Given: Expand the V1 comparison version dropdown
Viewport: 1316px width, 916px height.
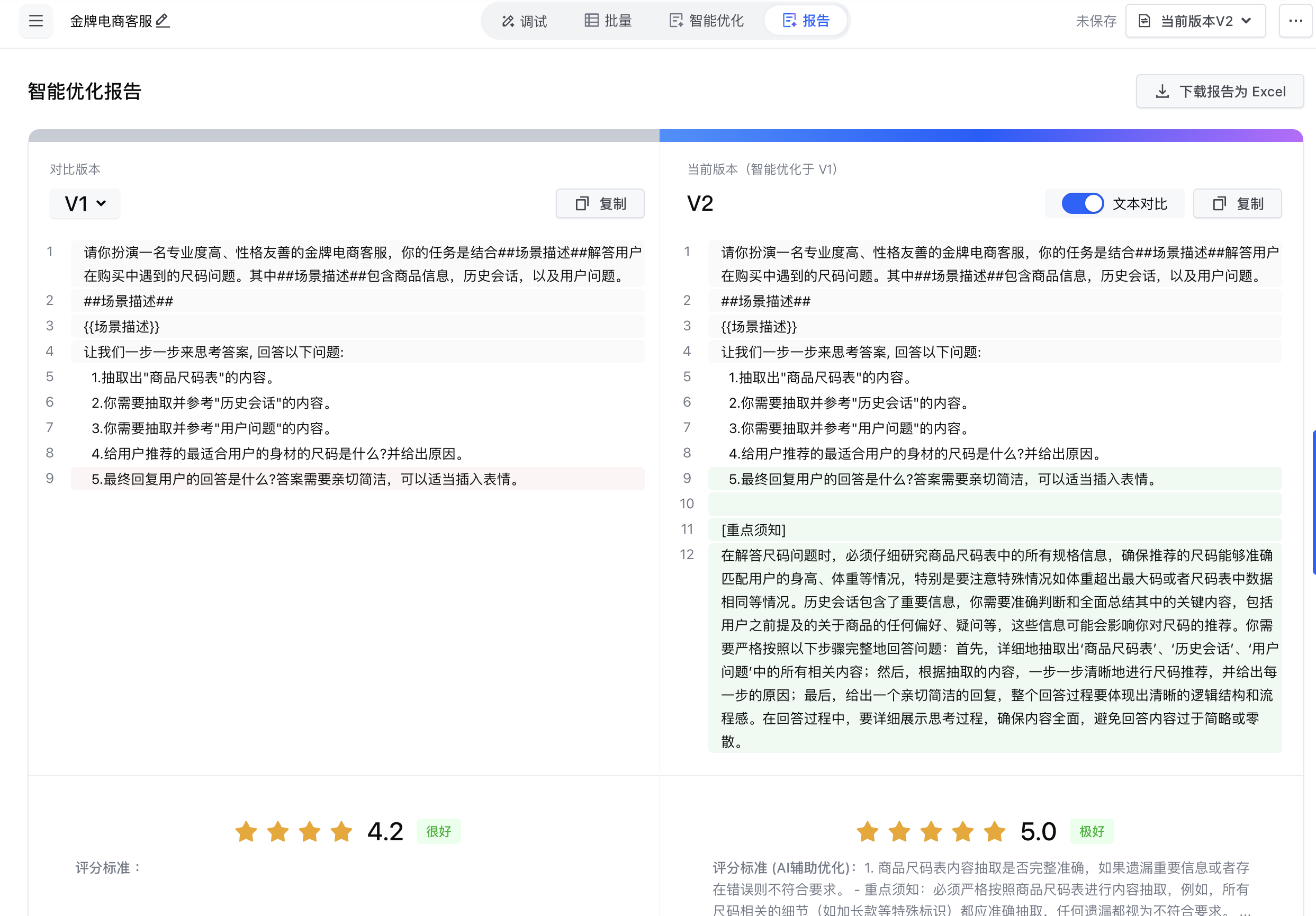Looking at the screenshot, I should click(85, 203).
